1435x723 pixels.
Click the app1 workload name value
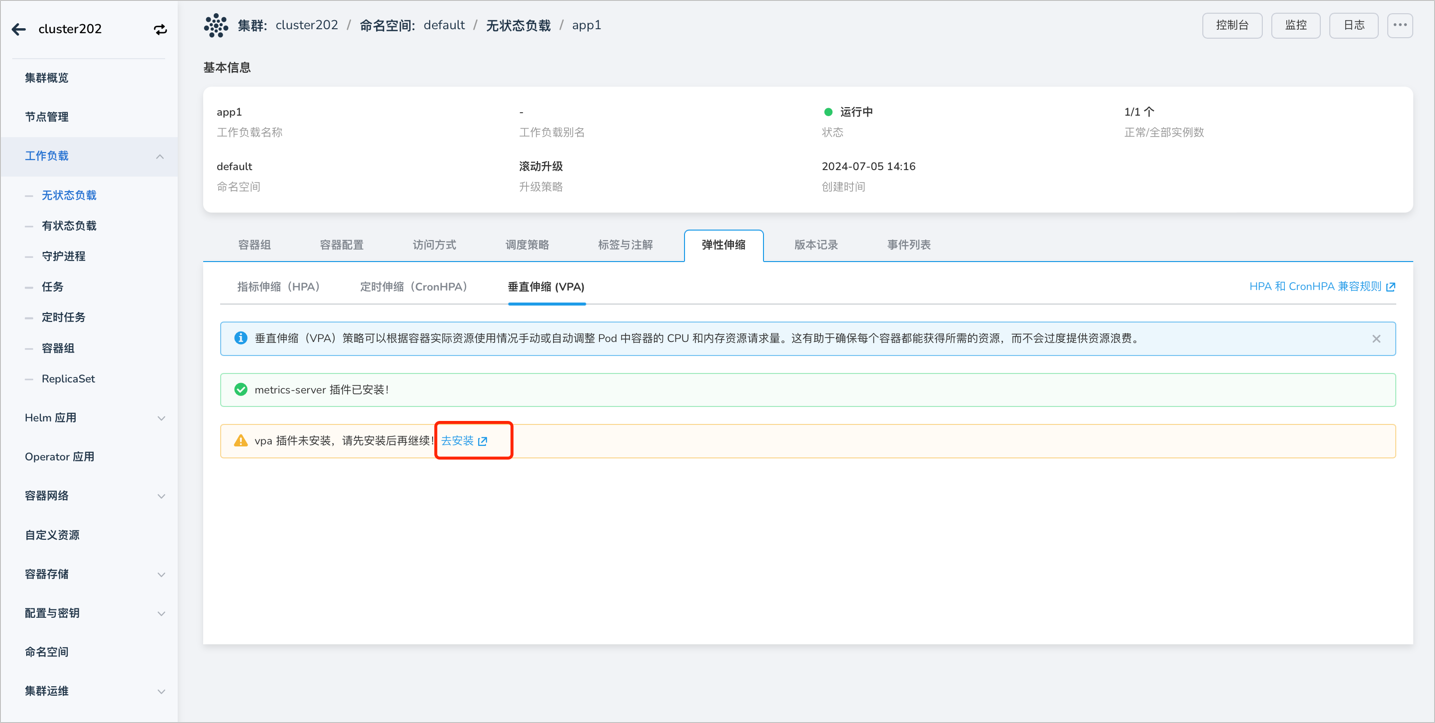pyautogui.click(x=229, y=112)
